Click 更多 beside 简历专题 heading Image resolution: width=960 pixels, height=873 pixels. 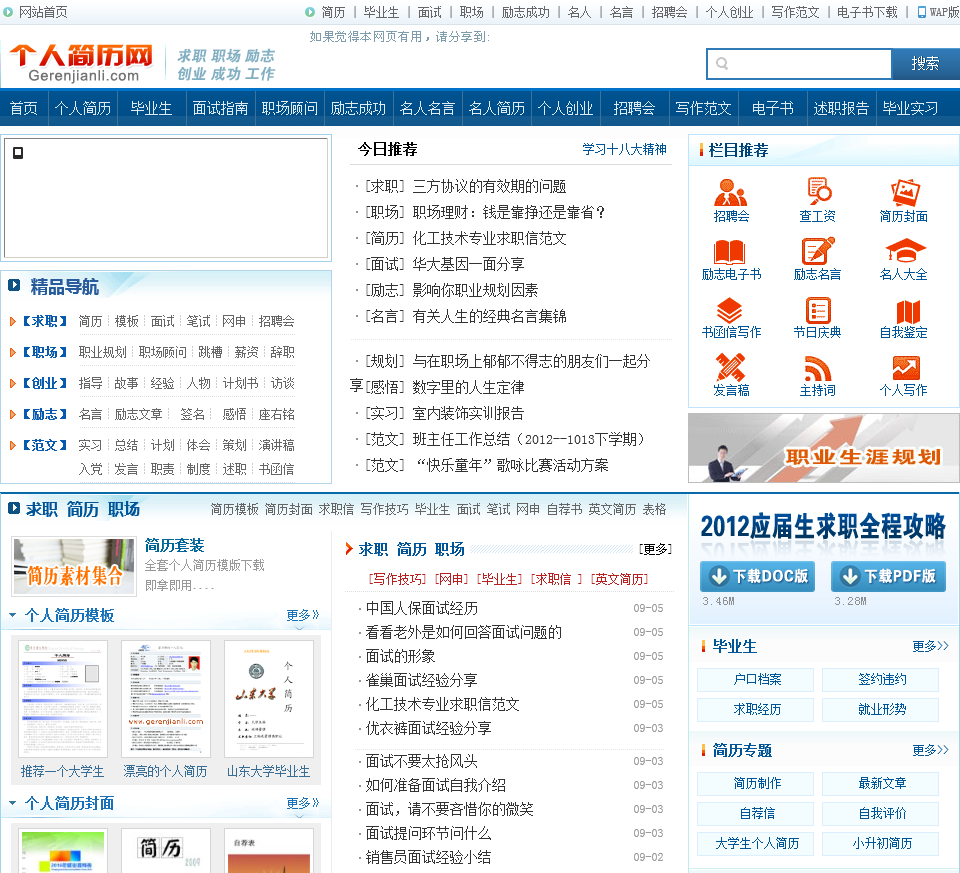click(929, 750)
